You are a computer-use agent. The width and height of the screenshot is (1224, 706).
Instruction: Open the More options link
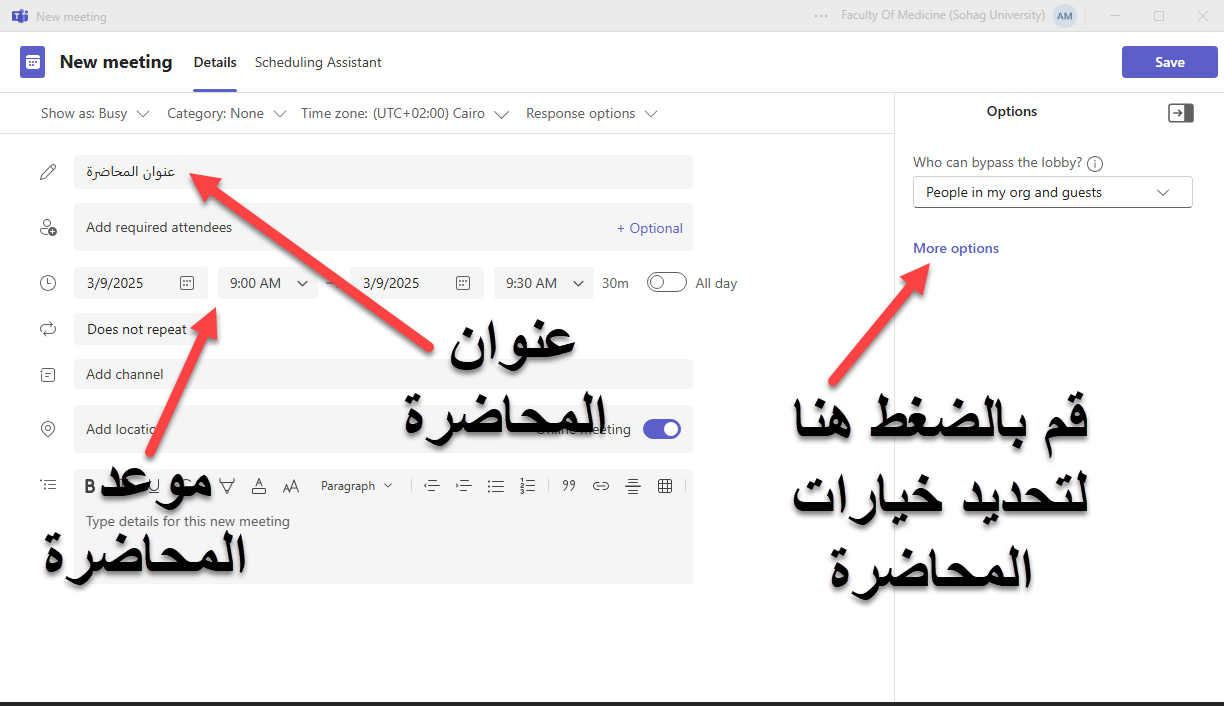955,248
